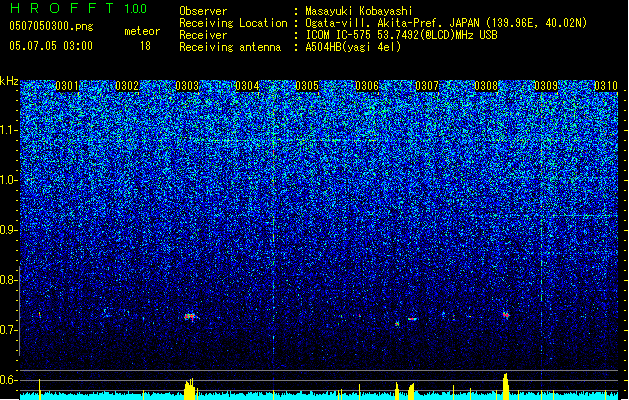Click the 0.7 kHz axis label
This screenshot has height=400, width=629.
[x=8, y=330]
